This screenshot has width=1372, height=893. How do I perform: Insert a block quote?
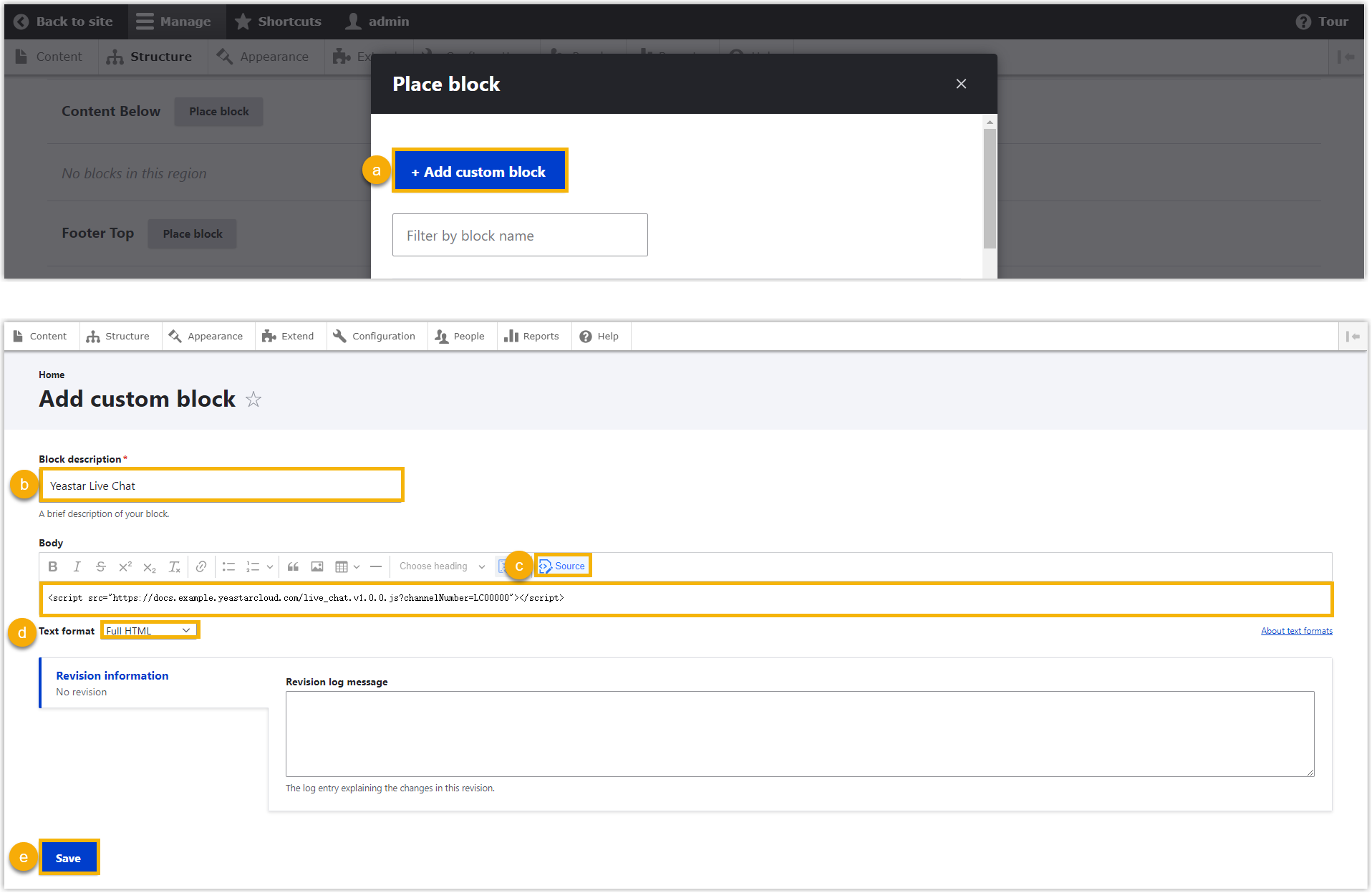pos(293,566)
